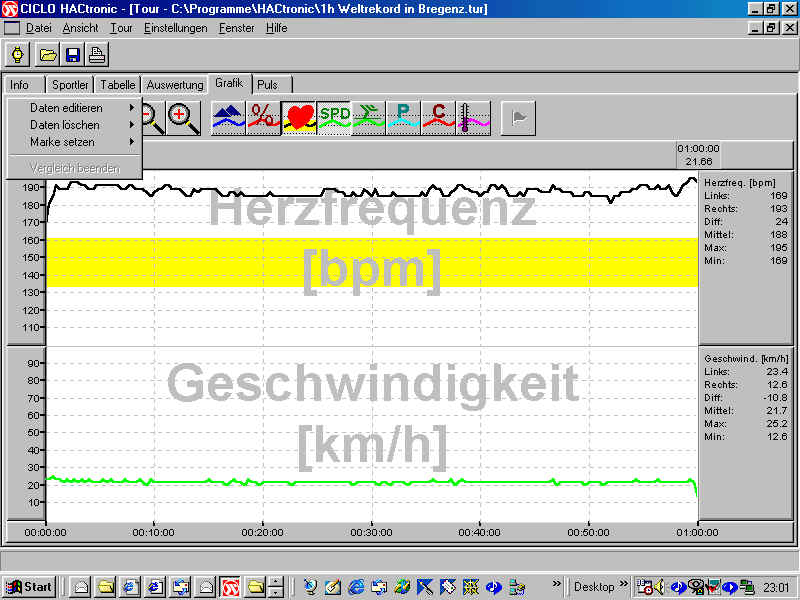Click the Windows Start button
Viewport: 800px width, 600px height.
tap(29, 587)
